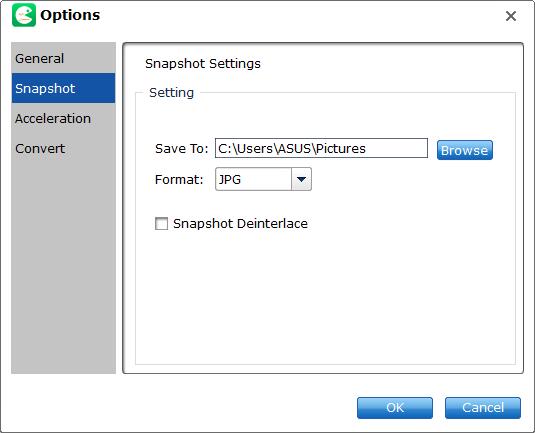Click the Browse button for folder
The height and width of the screenshot is (433, 535).
click(465, 150)
